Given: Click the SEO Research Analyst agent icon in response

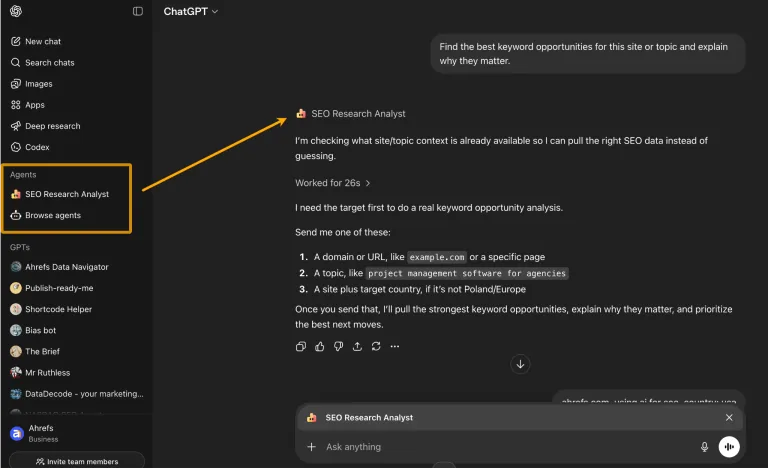Looking at the screenshot, I should click(301, 114).
